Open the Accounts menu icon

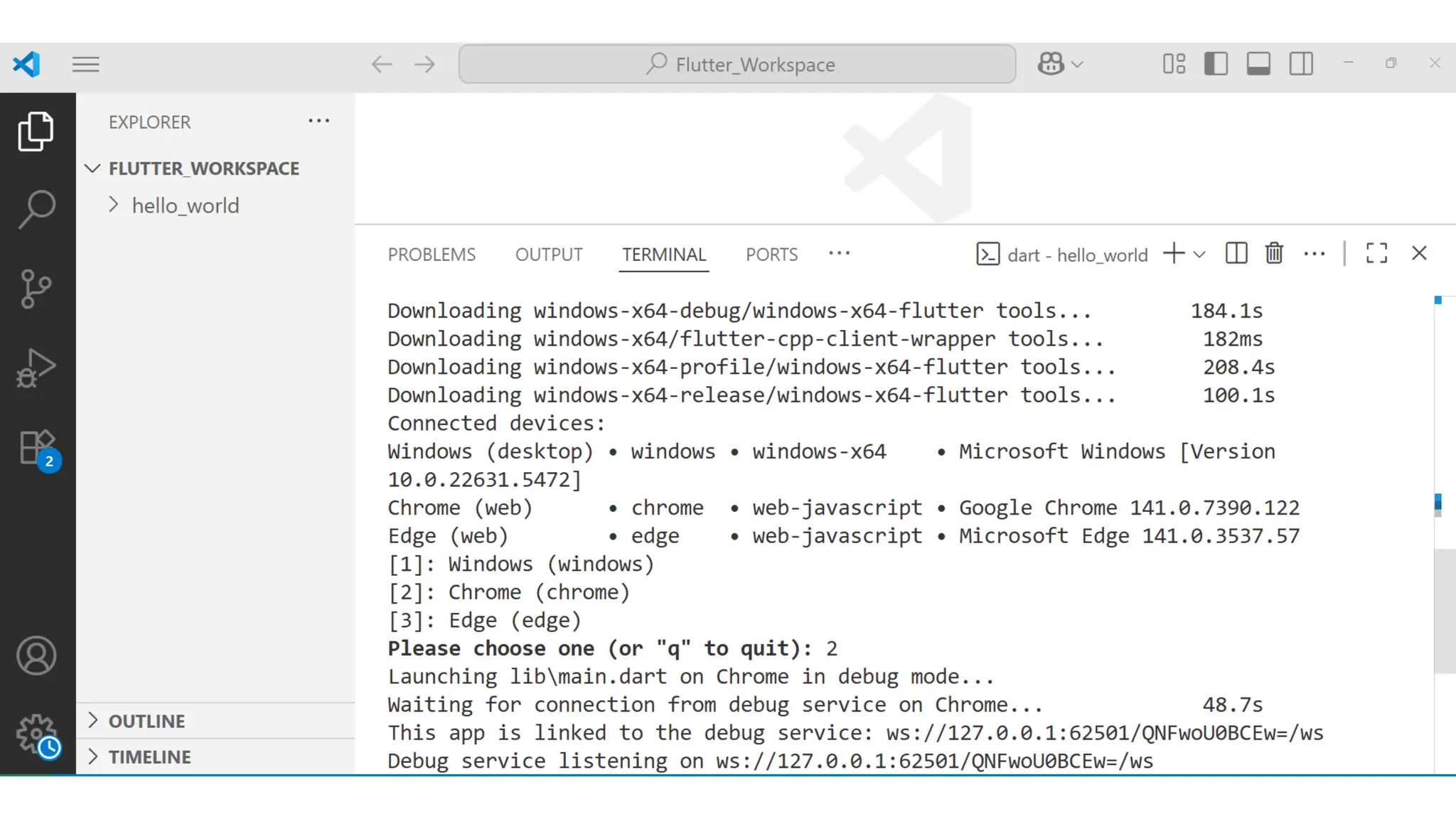point(36,655)
